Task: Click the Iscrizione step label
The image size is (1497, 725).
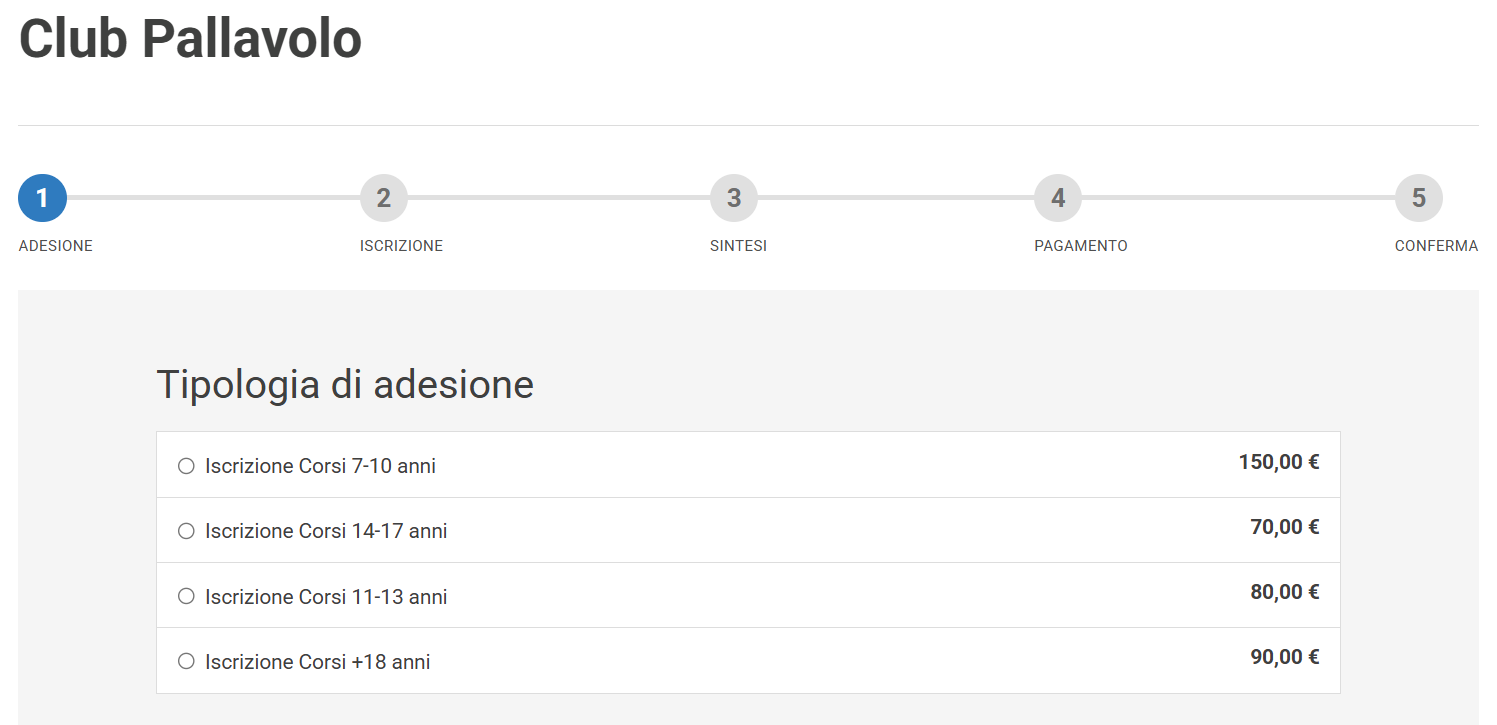Action: 401,246
